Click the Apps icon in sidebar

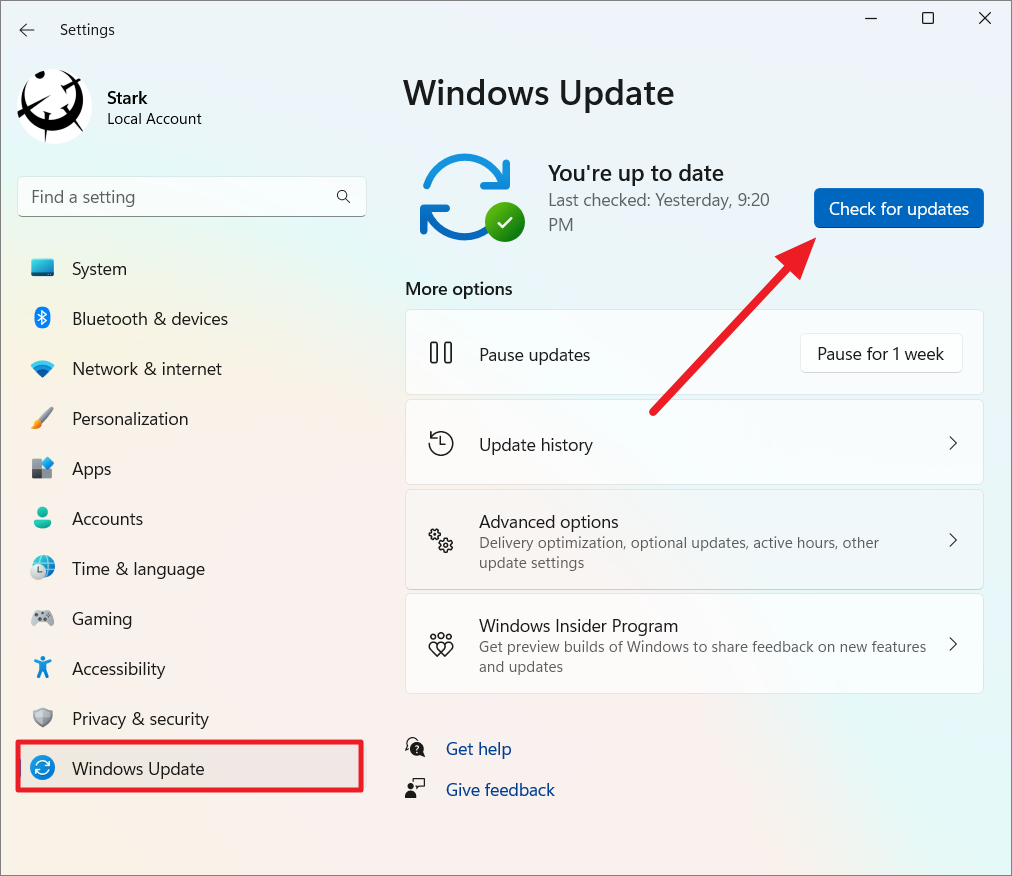43,468
